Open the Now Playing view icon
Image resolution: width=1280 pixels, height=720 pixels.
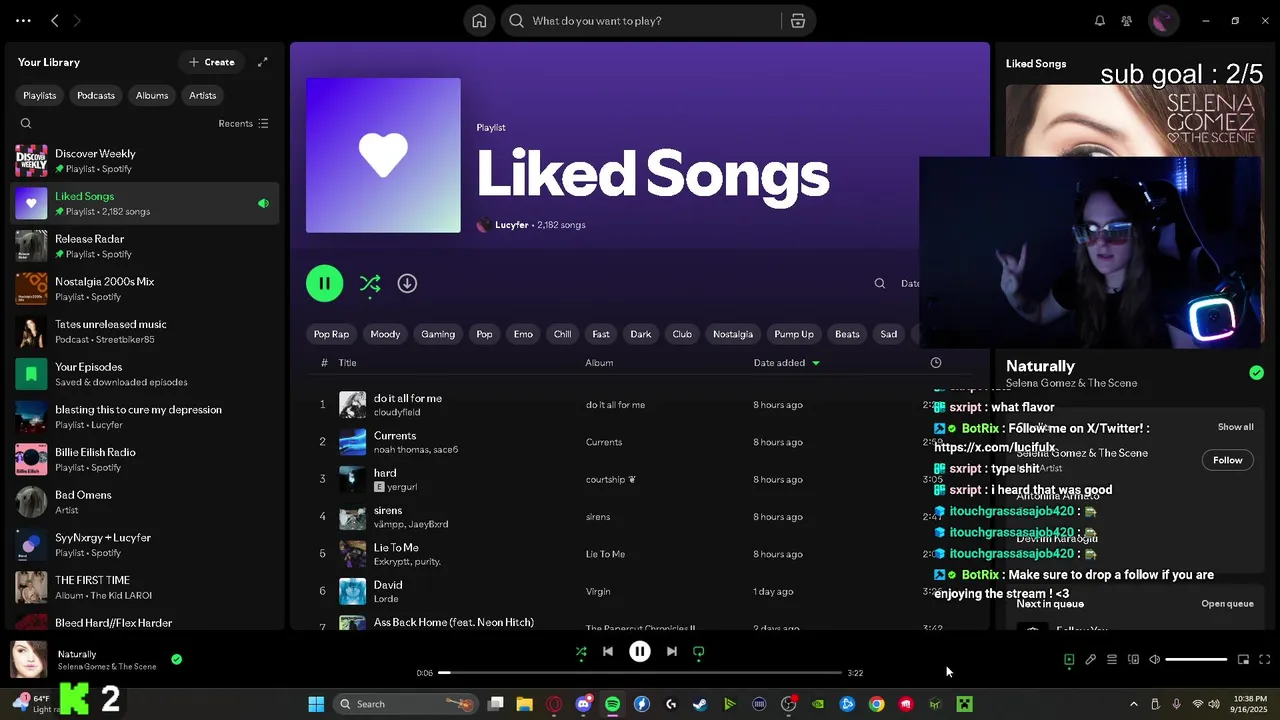1069,660
